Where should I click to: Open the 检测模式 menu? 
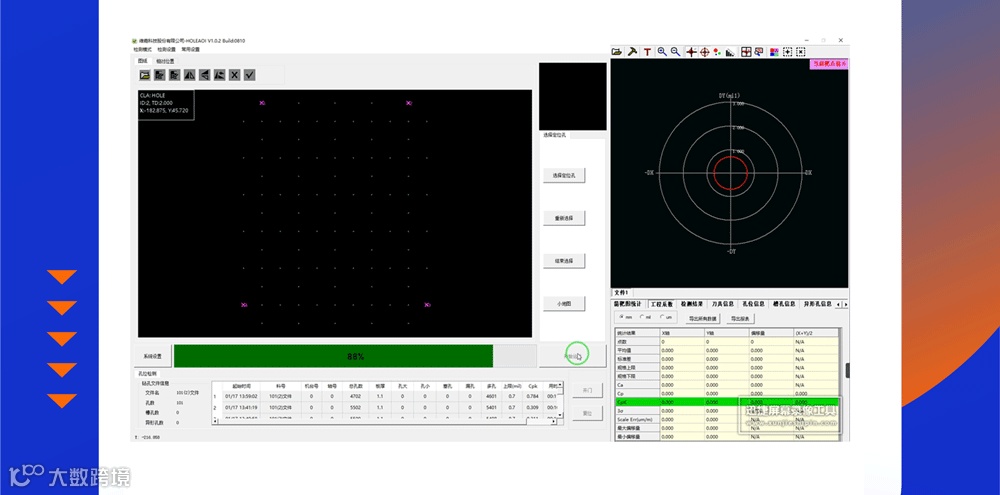142,49
